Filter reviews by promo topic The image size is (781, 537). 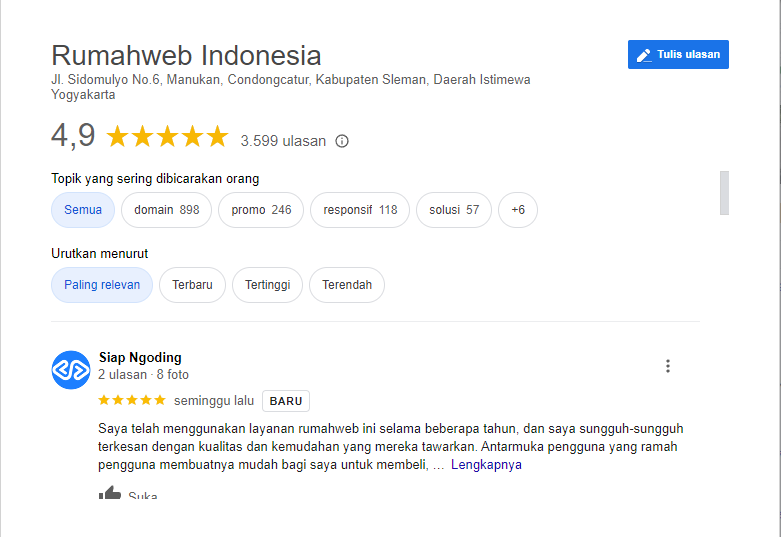[261, 210]
